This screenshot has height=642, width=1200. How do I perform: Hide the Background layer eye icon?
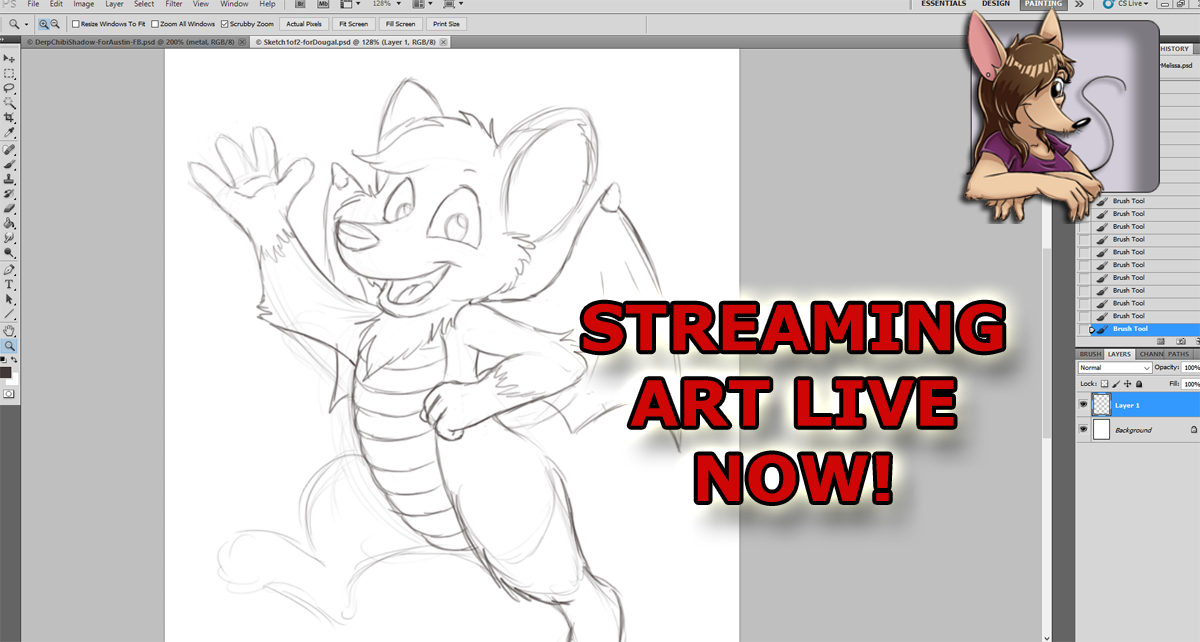tap(1084, 430)
